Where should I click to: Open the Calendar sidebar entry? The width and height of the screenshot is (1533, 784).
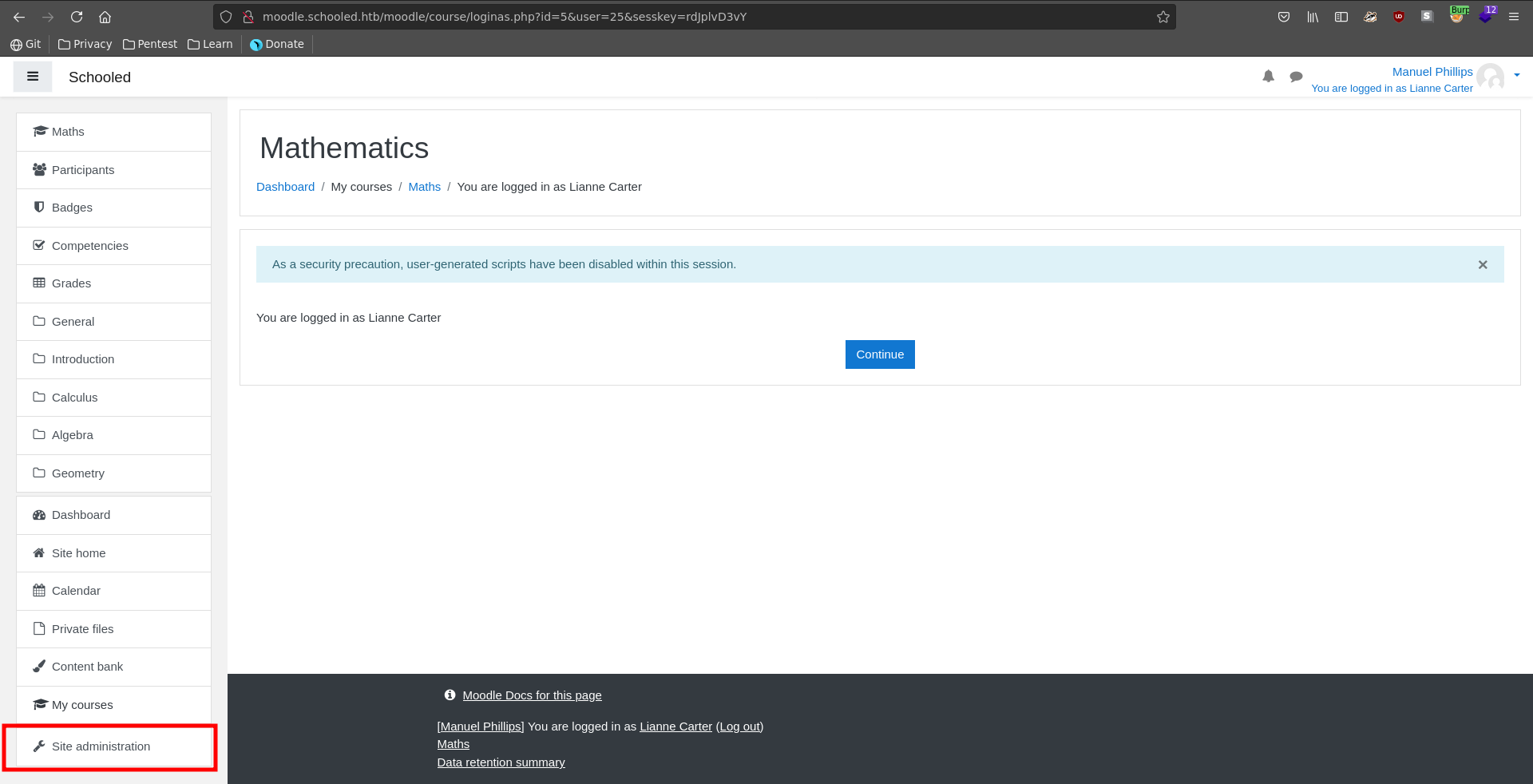[76, 591]
